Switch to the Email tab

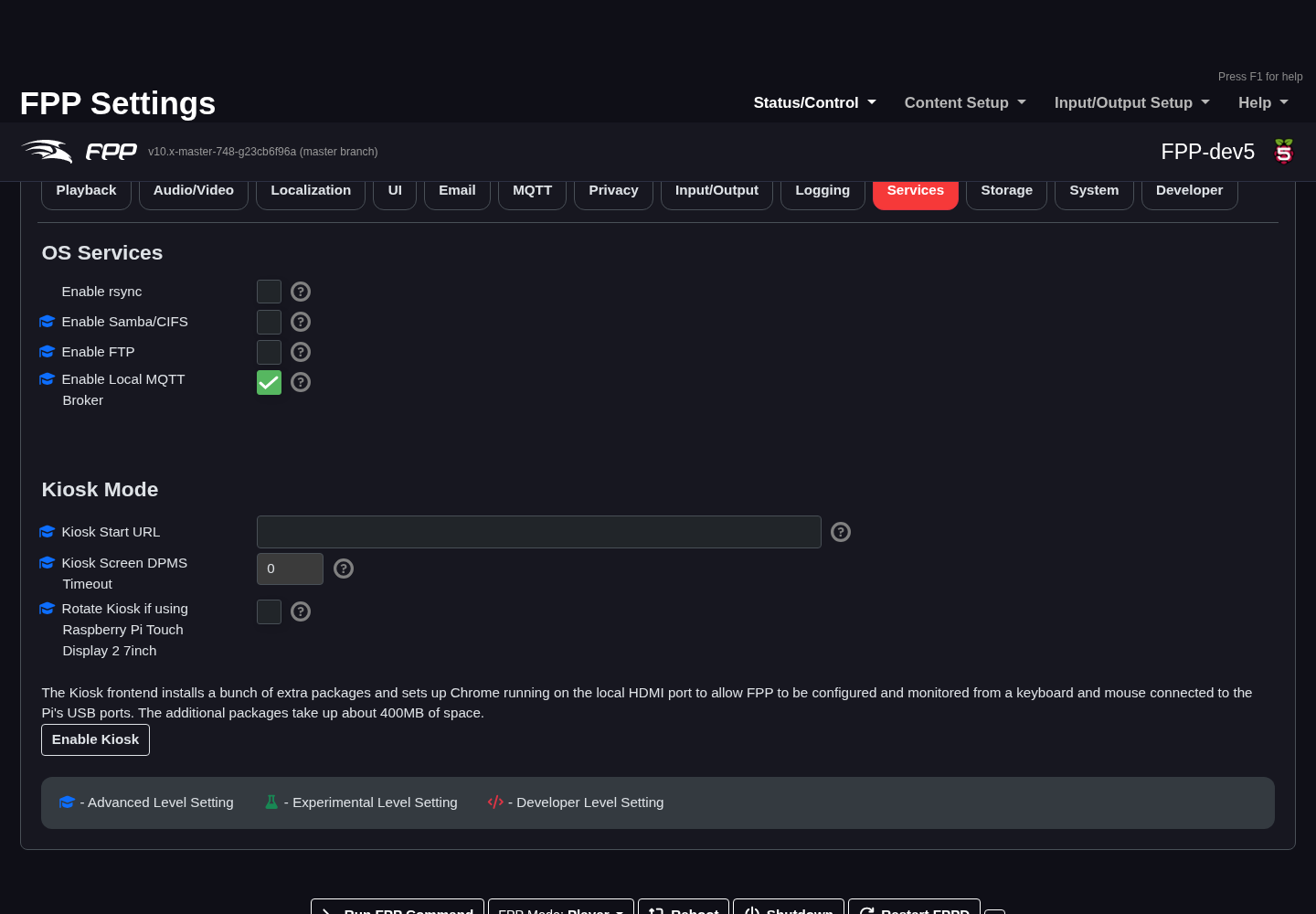(457, 194)
